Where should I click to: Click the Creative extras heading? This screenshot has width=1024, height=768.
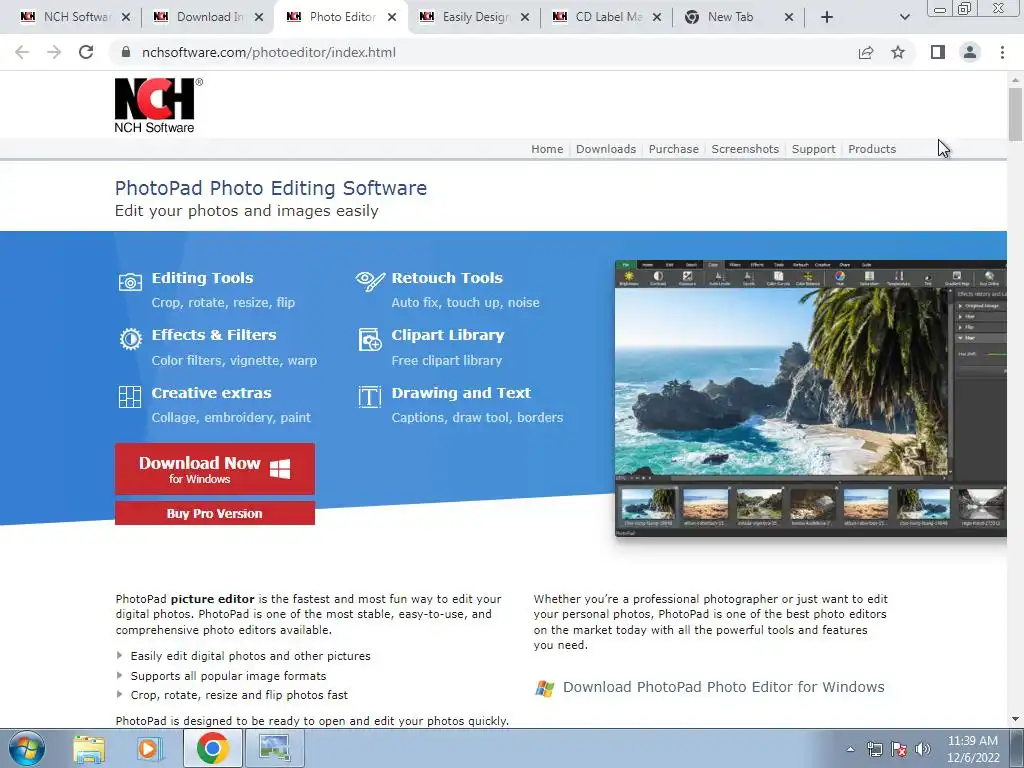click(x=212, y=393)
